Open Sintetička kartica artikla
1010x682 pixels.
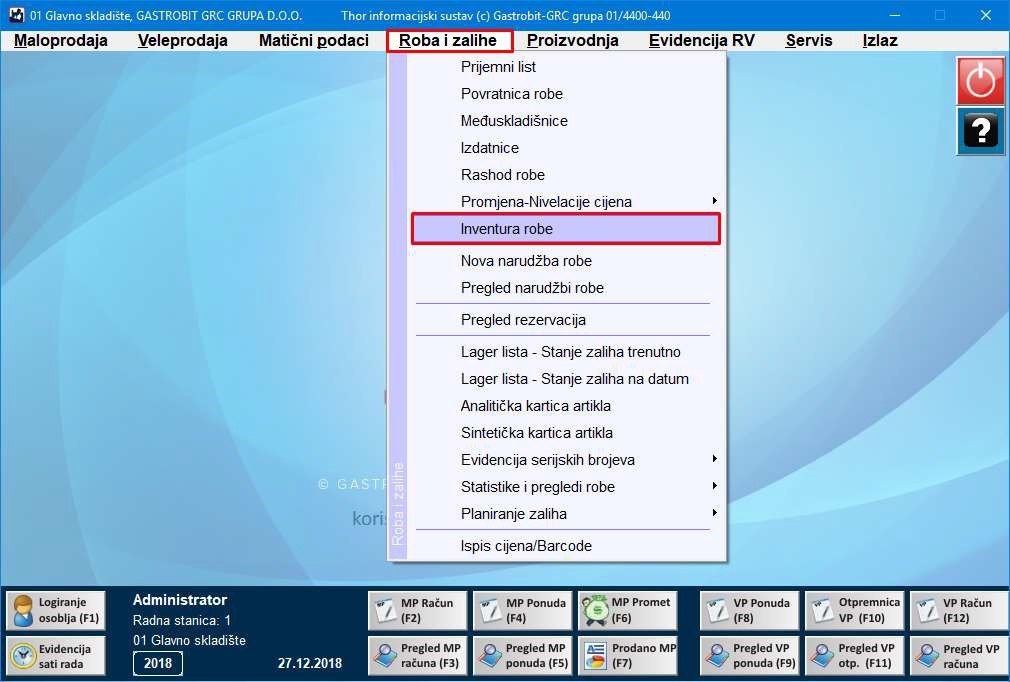point(562,433)
